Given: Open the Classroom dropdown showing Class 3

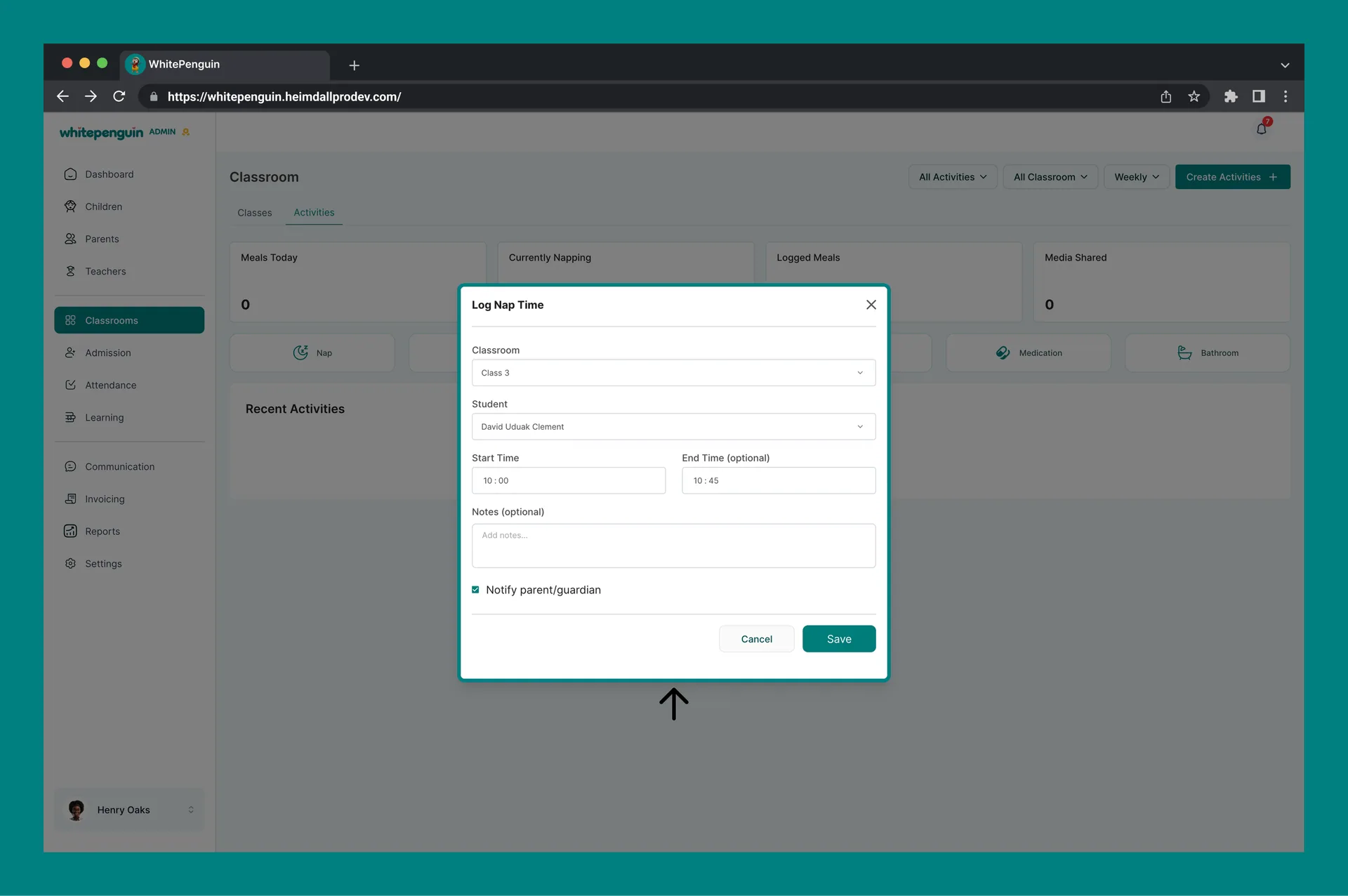Looking at the screenshot, I should coord(673,373).
